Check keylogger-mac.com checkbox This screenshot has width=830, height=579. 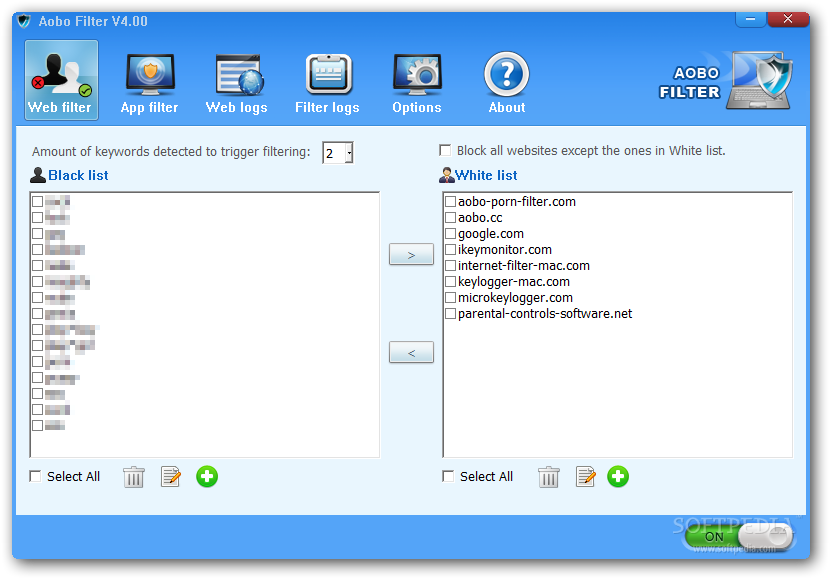point(450,282)
